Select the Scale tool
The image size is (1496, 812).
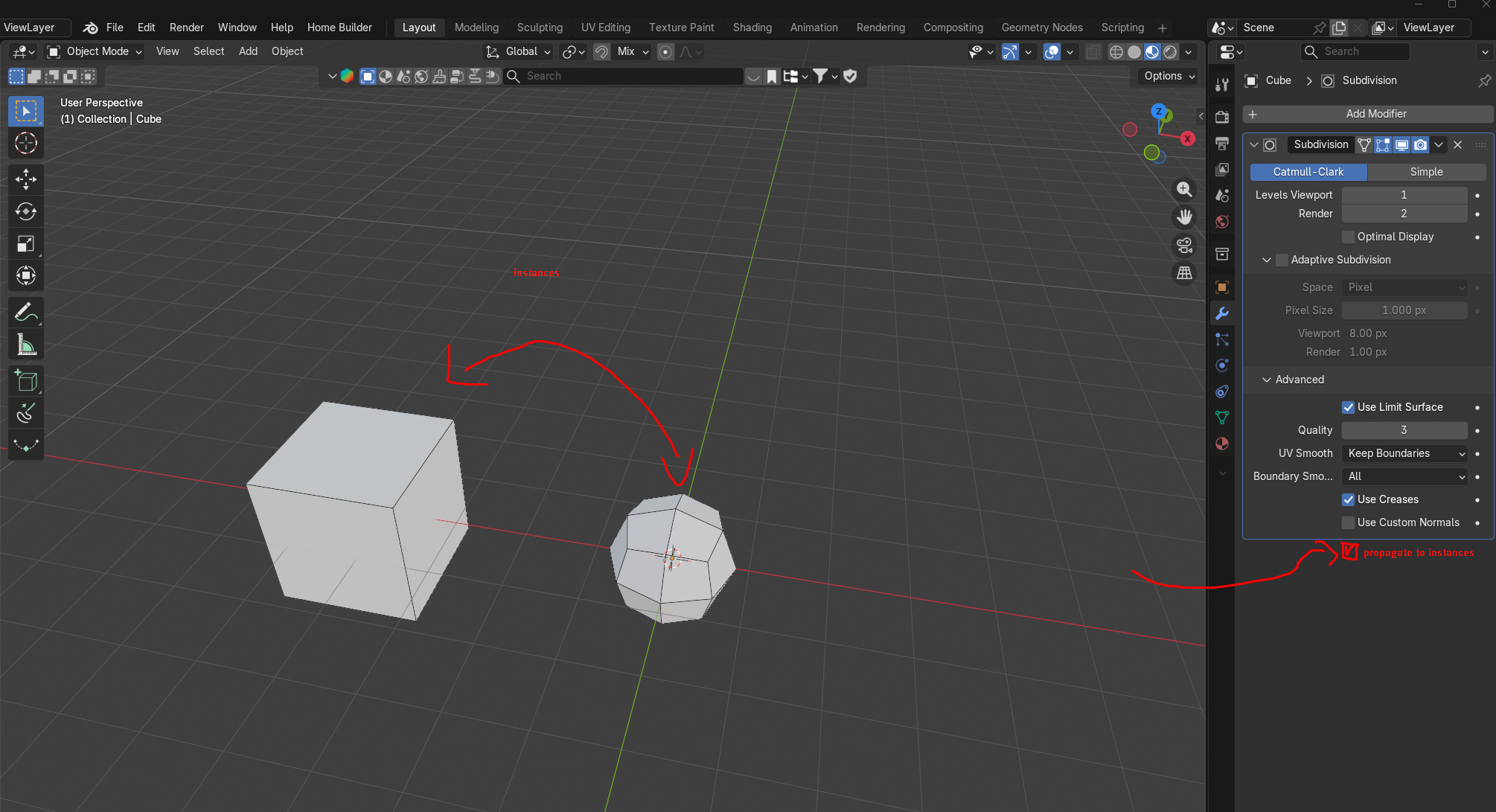point(26,243)
